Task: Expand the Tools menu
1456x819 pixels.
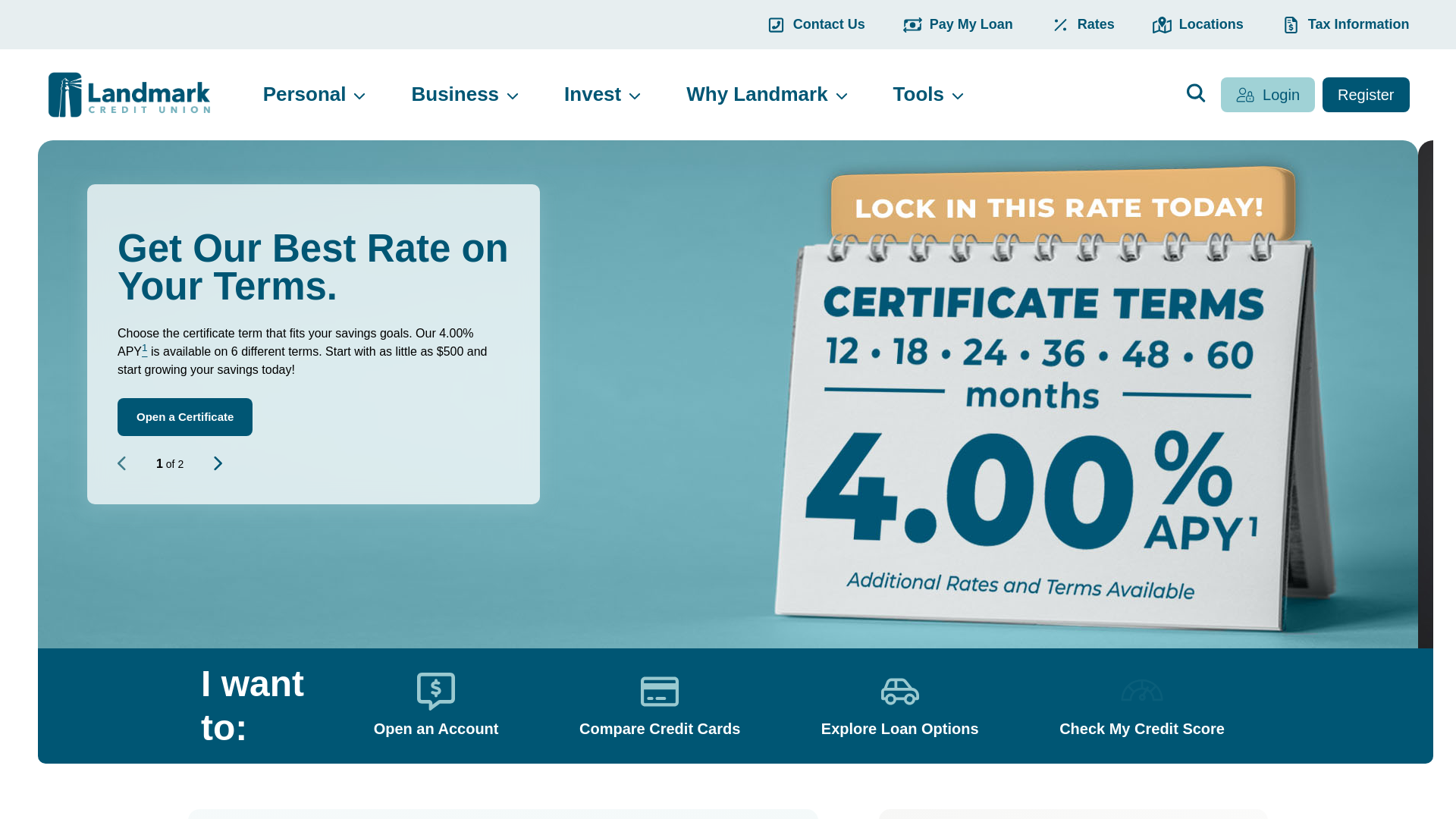Action: pos(928,95)
